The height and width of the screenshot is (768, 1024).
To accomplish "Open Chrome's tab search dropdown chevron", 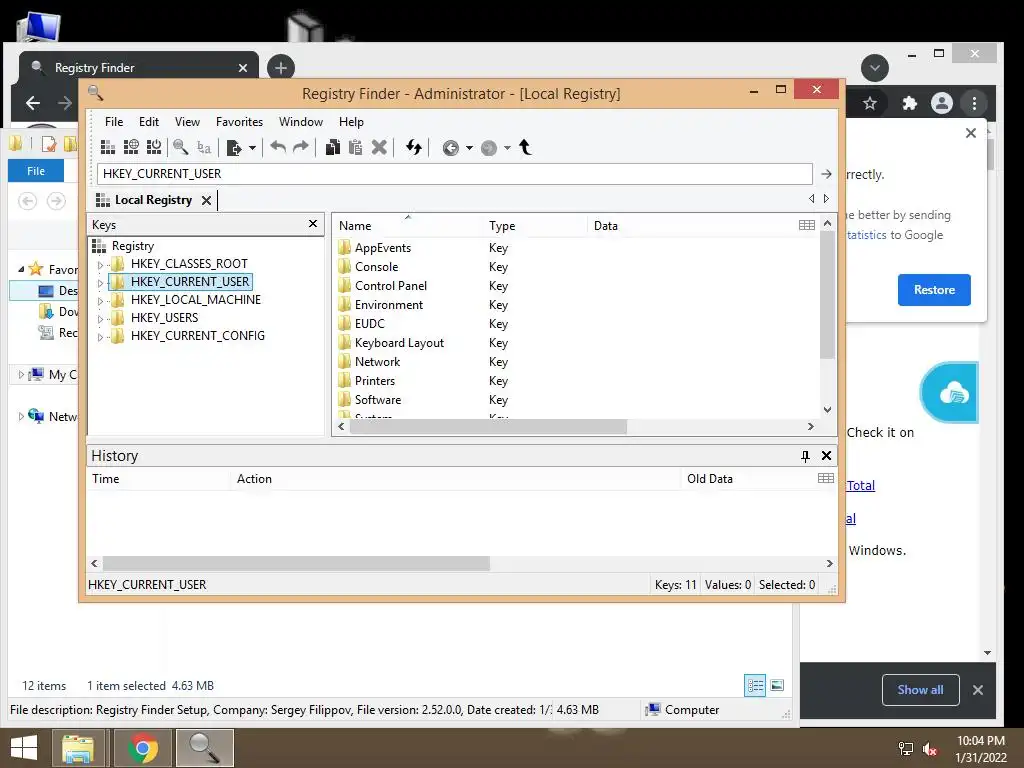I will tap(874, 68).
